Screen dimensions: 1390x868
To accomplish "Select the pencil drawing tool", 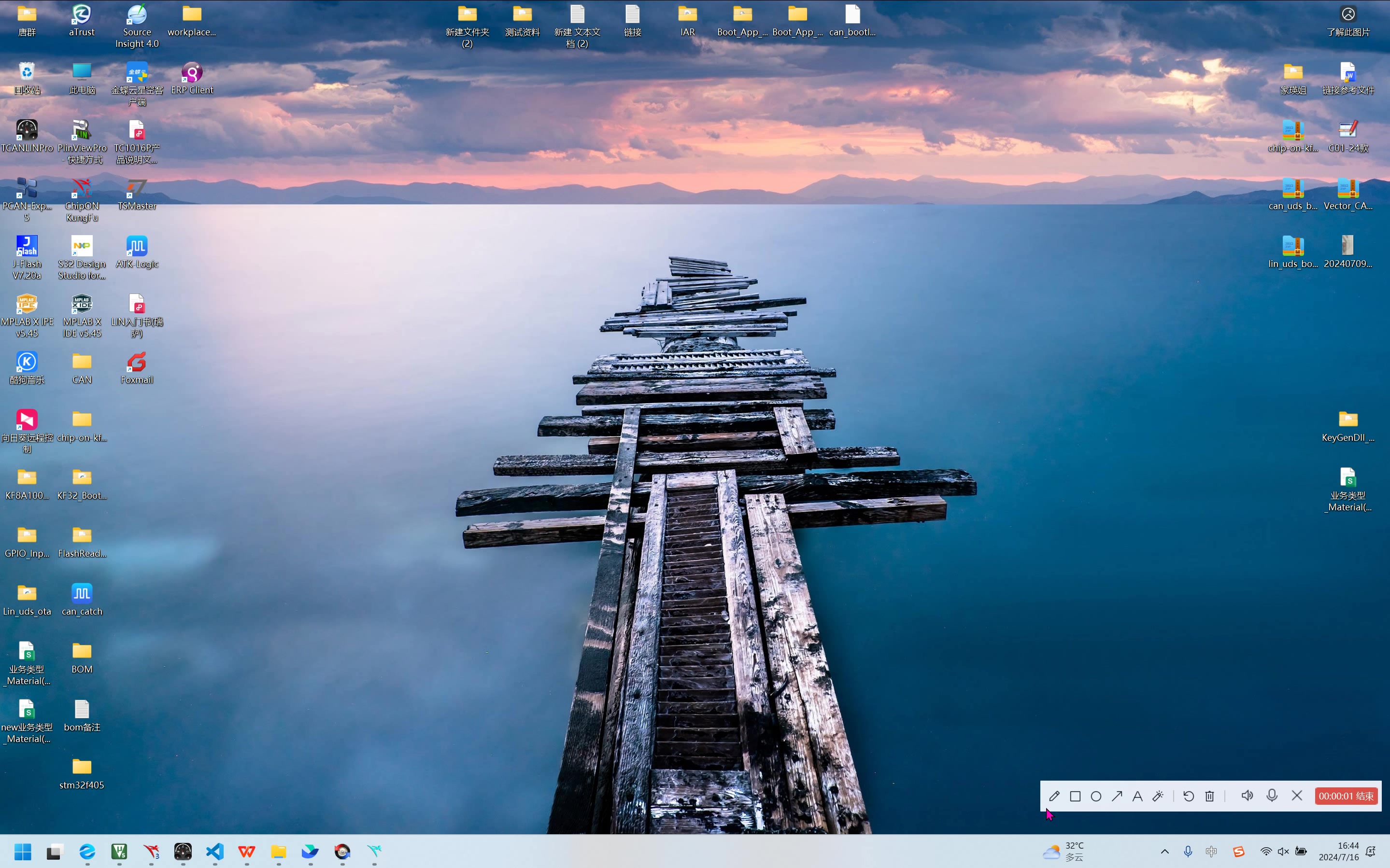I will (x=1054, y=796).
